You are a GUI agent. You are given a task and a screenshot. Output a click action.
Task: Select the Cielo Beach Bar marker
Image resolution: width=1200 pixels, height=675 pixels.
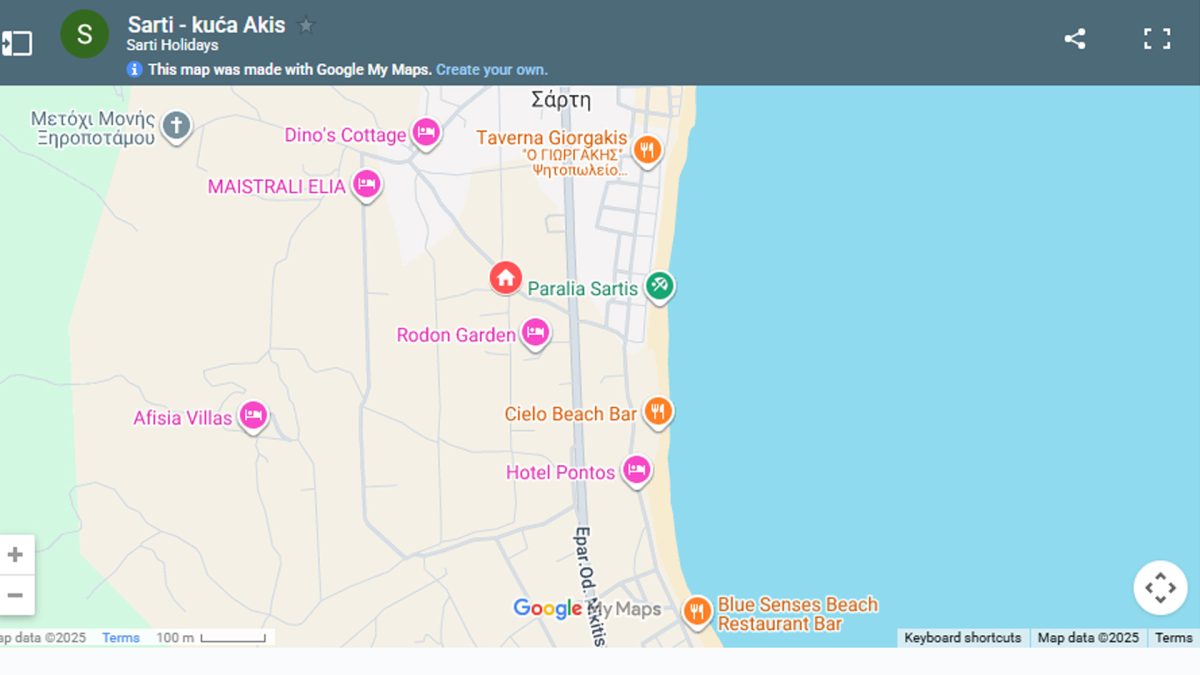[x=657, y=410]
